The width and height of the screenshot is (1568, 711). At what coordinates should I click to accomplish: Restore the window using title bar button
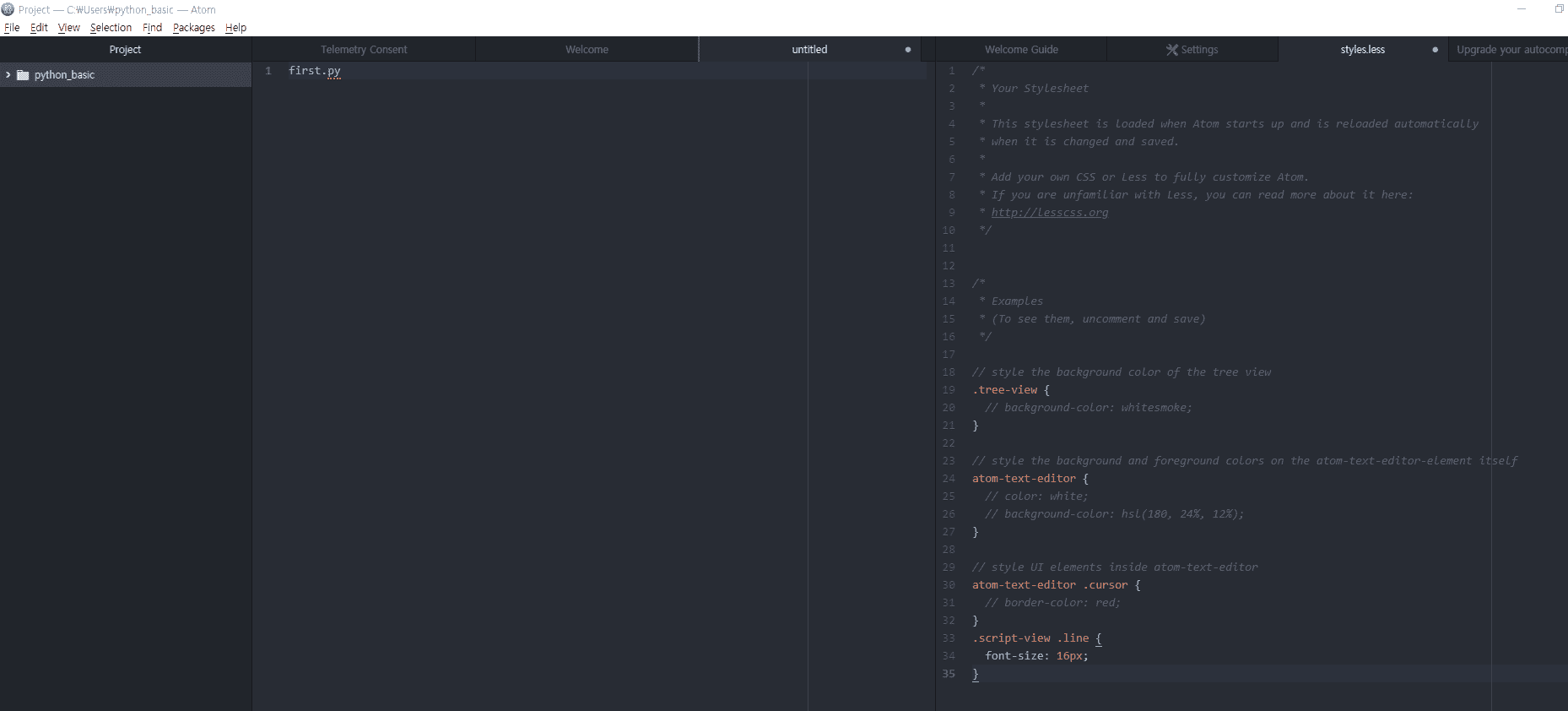click(x=1559, y=9)
